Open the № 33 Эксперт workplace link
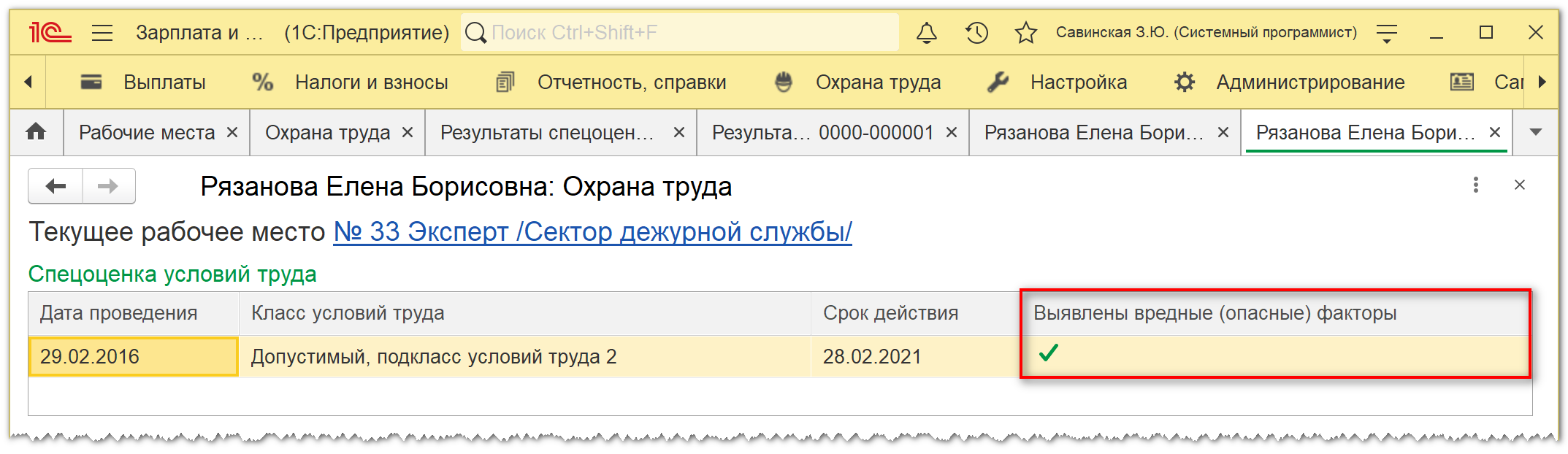Image resolution: width=1568 pixels, height=454 pixels. click(592, 232)
